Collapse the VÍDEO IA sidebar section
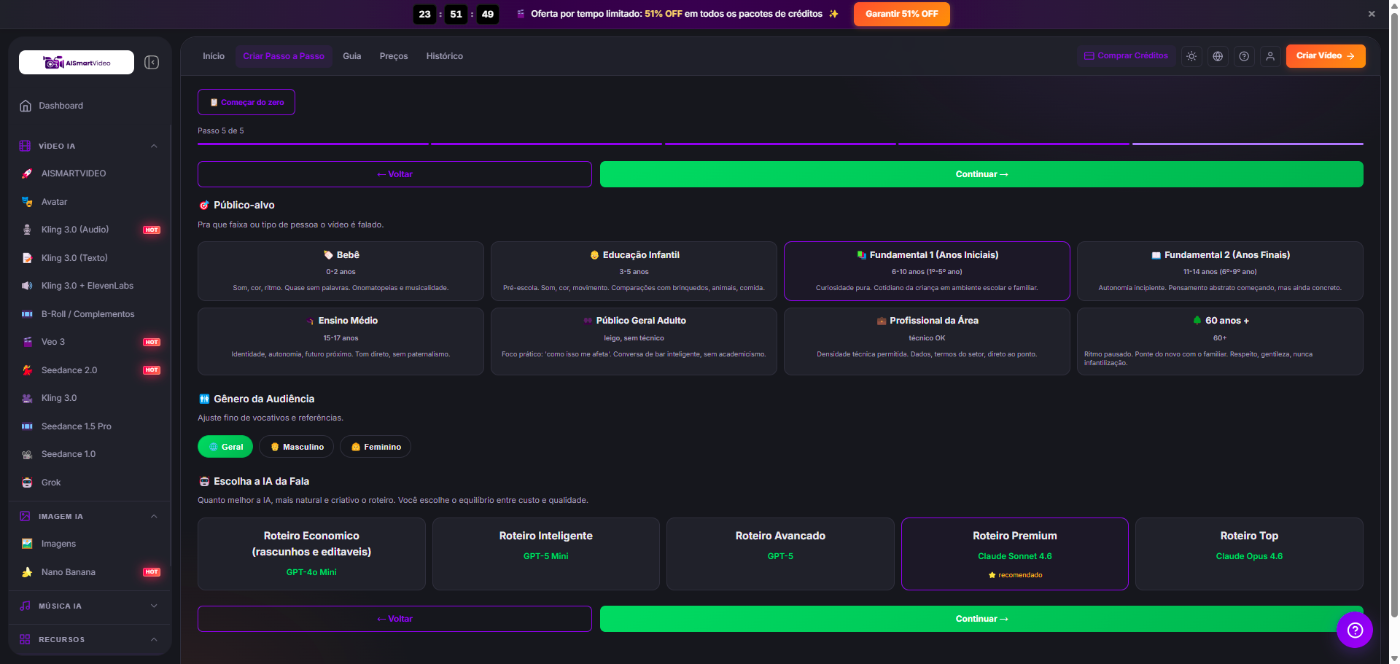 pyautogui.click(x=154, y=146)
